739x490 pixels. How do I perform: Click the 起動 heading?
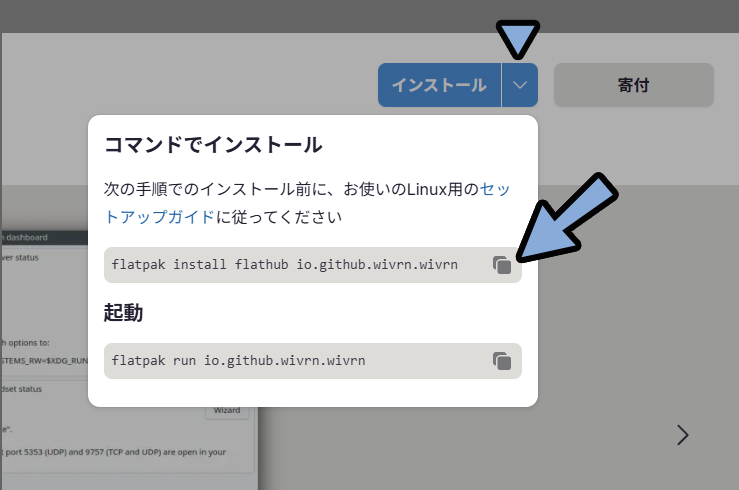click(x=123, y=312)
